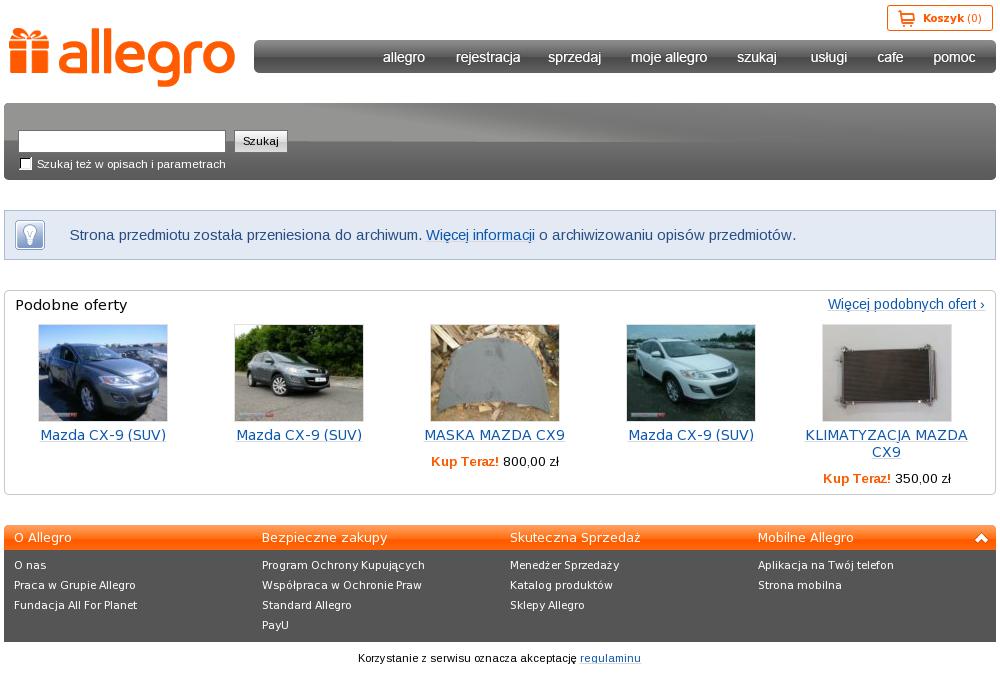The image size is (1000, 678).
Task: Click the Kup Teraz! 350,00 zł price
Action: pos(886,479)
